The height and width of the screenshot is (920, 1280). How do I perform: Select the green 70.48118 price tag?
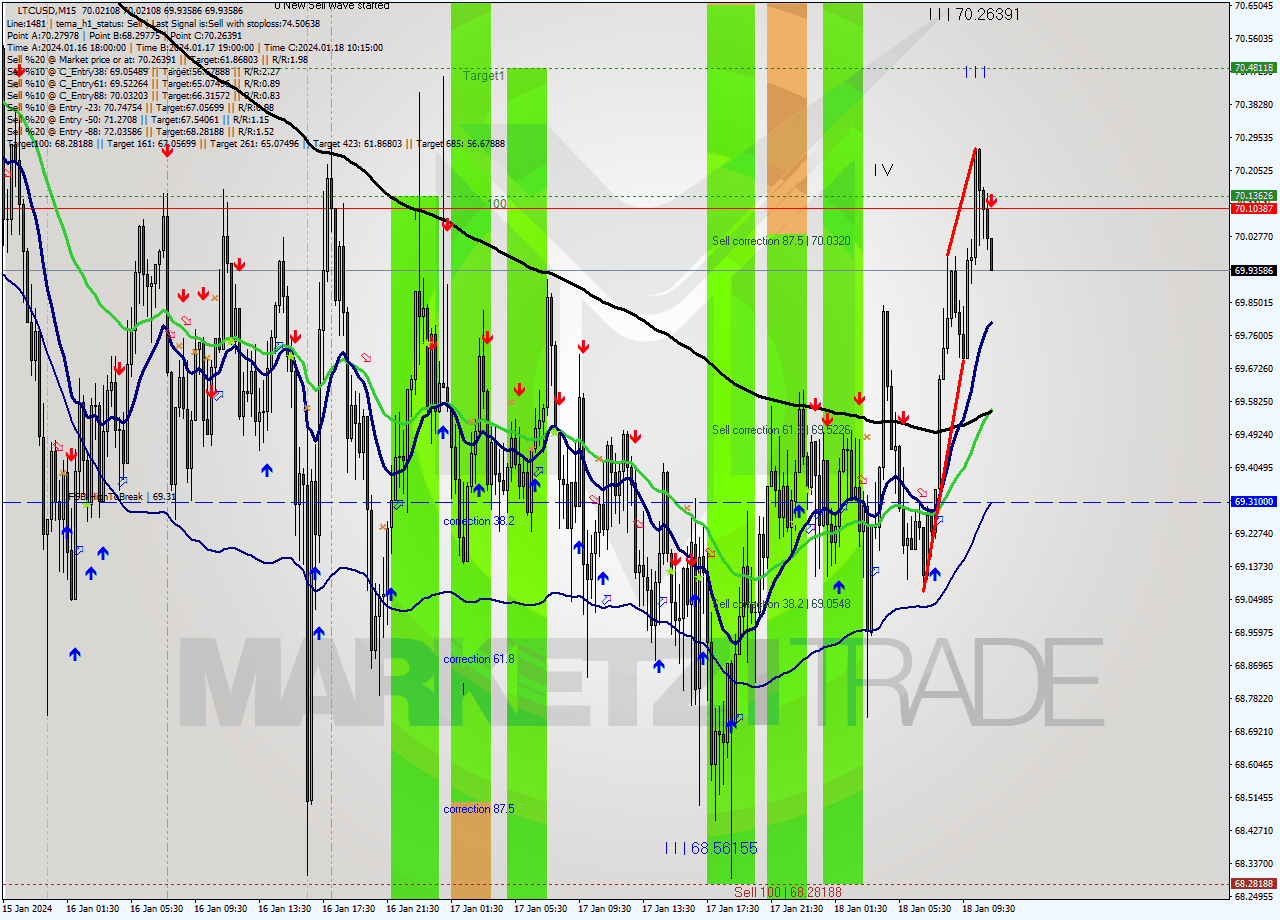(x=1254, y=68)
